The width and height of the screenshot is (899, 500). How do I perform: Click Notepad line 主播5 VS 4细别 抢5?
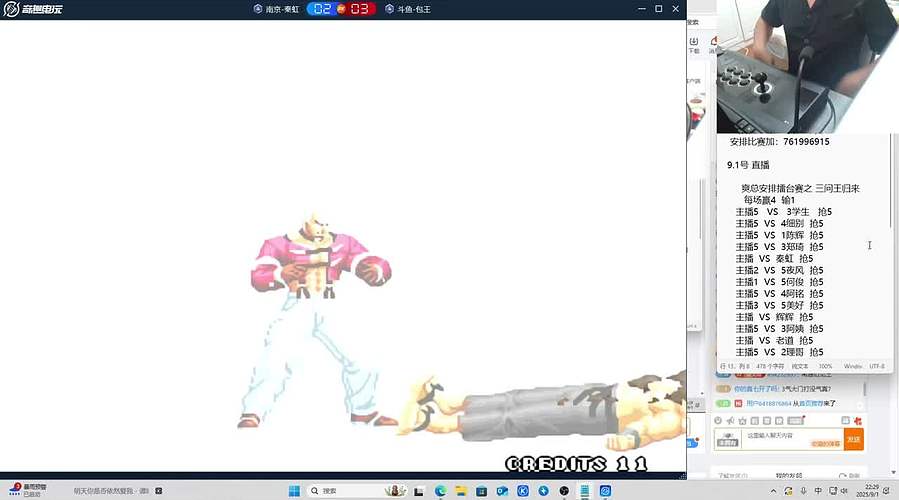[x=779, y=224]
